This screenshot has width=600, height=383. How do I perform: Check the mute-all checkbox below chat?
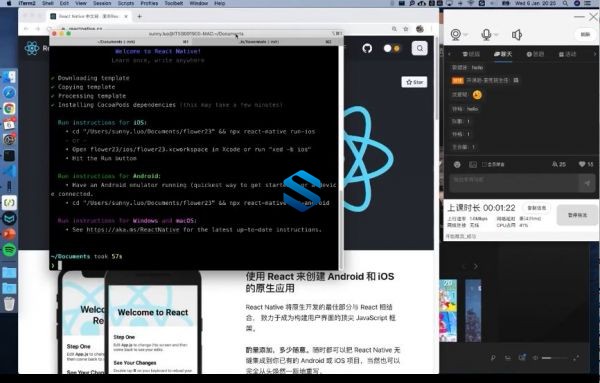(x=484, y=164)
